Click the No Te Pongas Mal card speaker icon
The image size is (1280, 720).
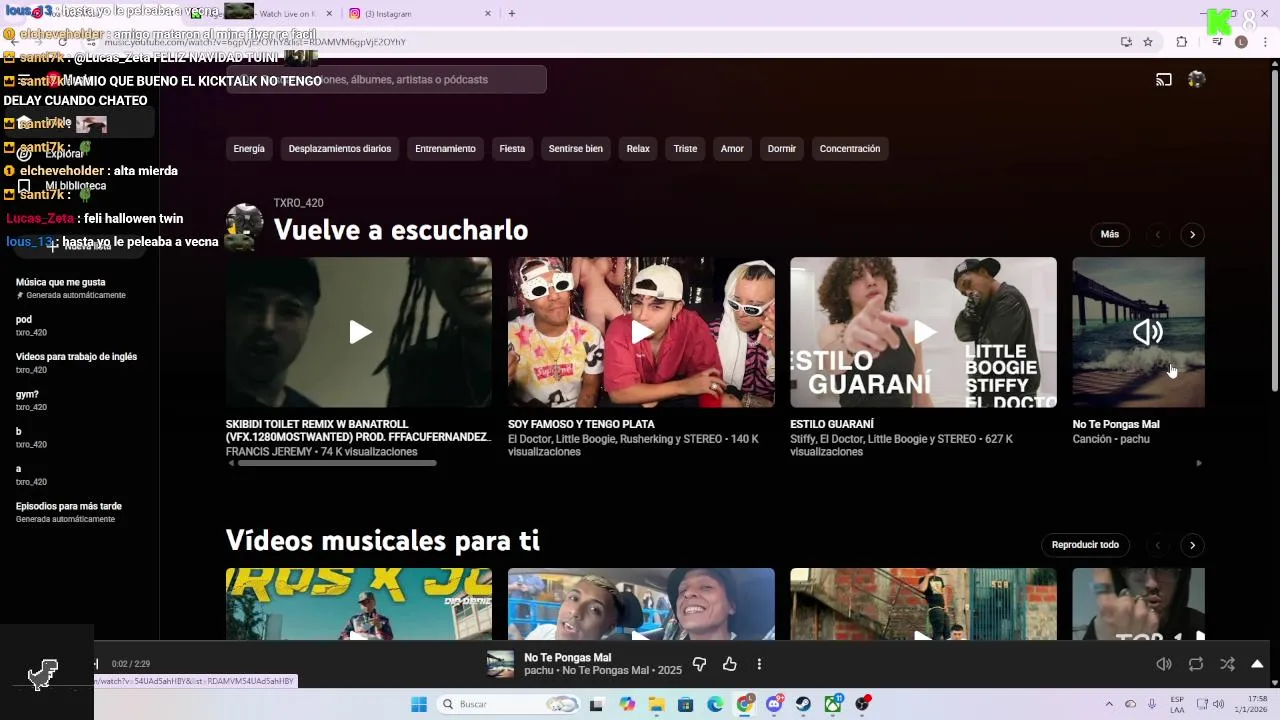tap(1147, 332)
